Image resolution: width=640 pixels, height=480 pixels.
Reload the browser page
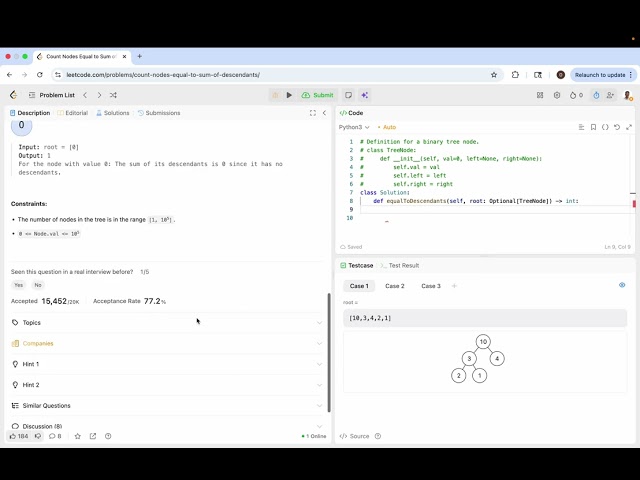click(x=40, y=75)
